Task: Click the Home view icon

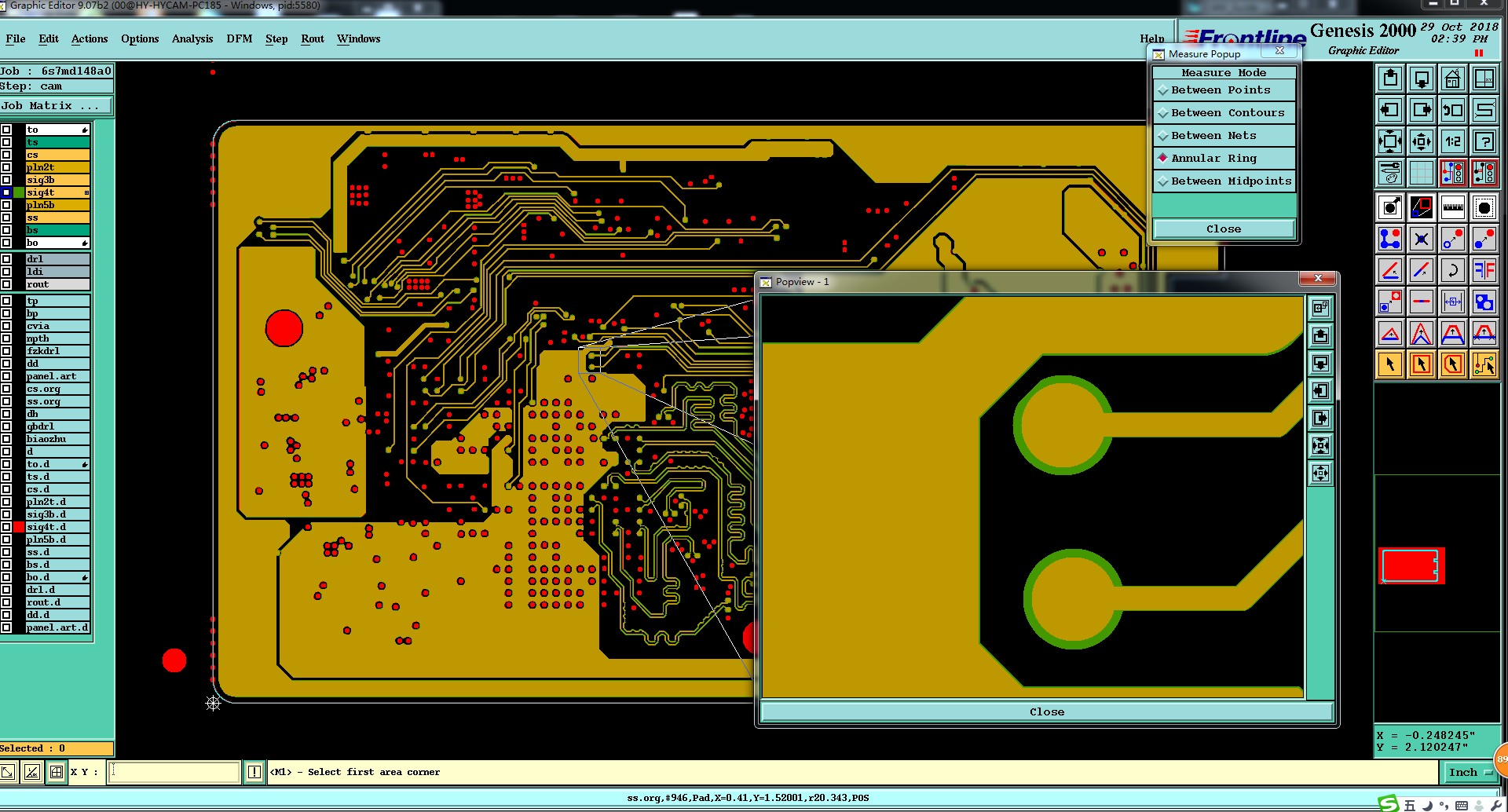Action: coord(1452,79)
